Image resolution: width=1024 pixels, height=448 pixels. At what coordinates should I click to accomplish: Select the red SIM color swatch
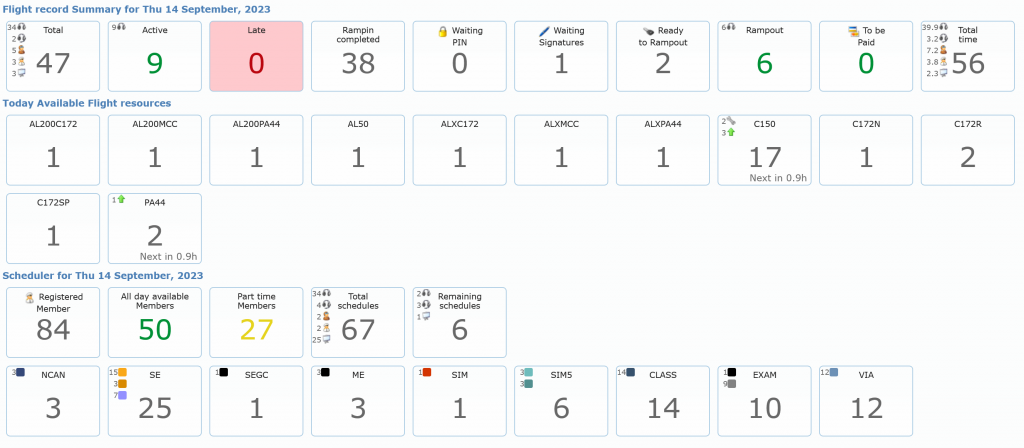click(x=427, y=372)
